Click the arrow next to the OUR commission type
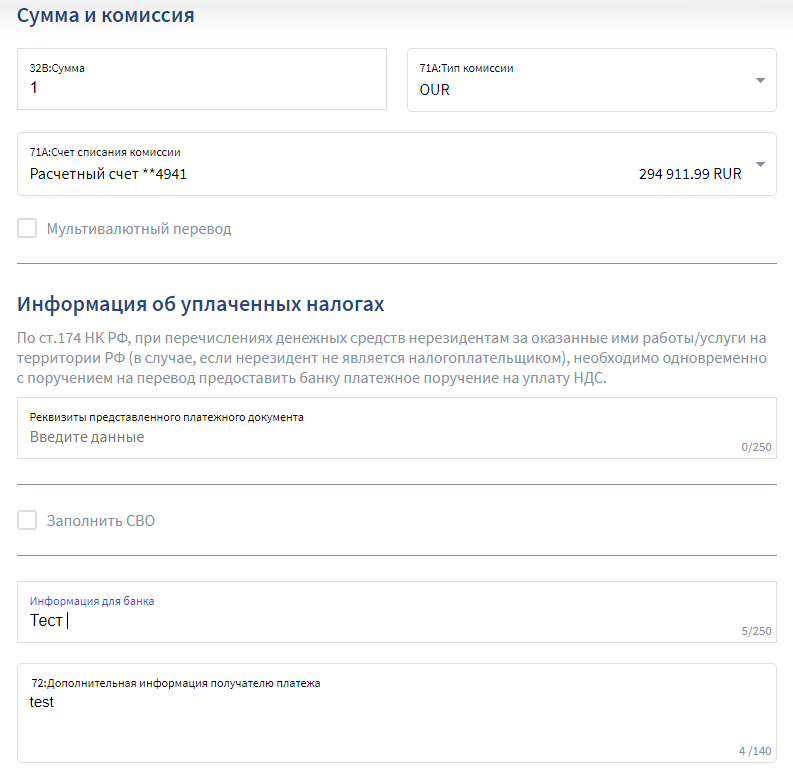This screenshot has height=771, width=793. point(760,80)
